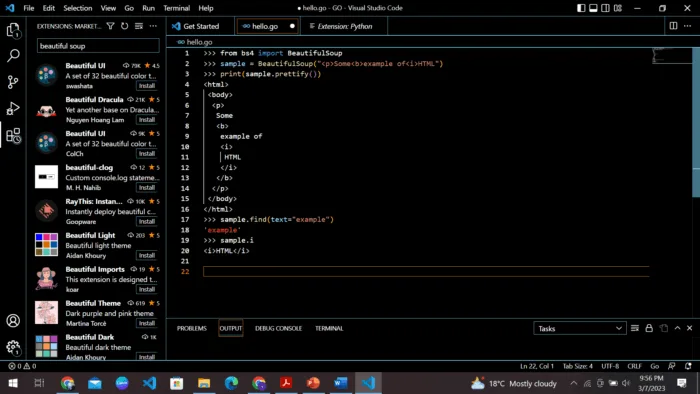The image size is (700, 394).
Task: Open the Explorer view in activity bar
Action: pos(13,30)
